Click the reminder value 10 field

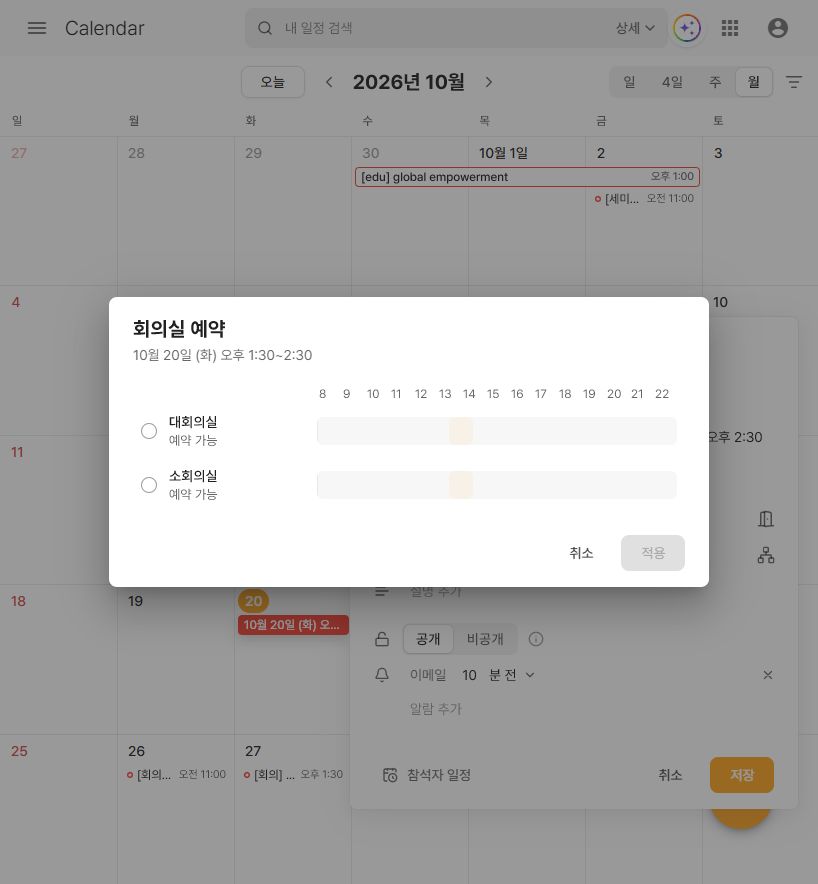(469, 675)
